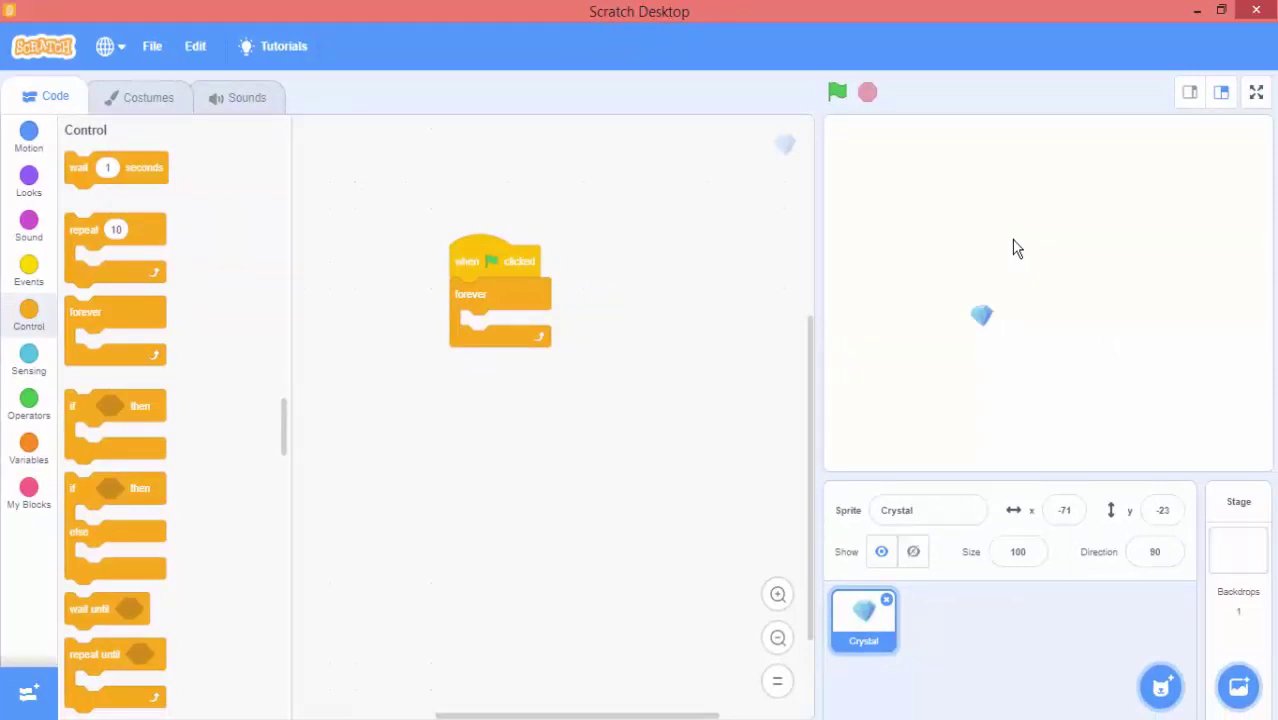1278x720 pixels.
Task: Click the Direction field showing 90
Action: (x=1155, y=552)
